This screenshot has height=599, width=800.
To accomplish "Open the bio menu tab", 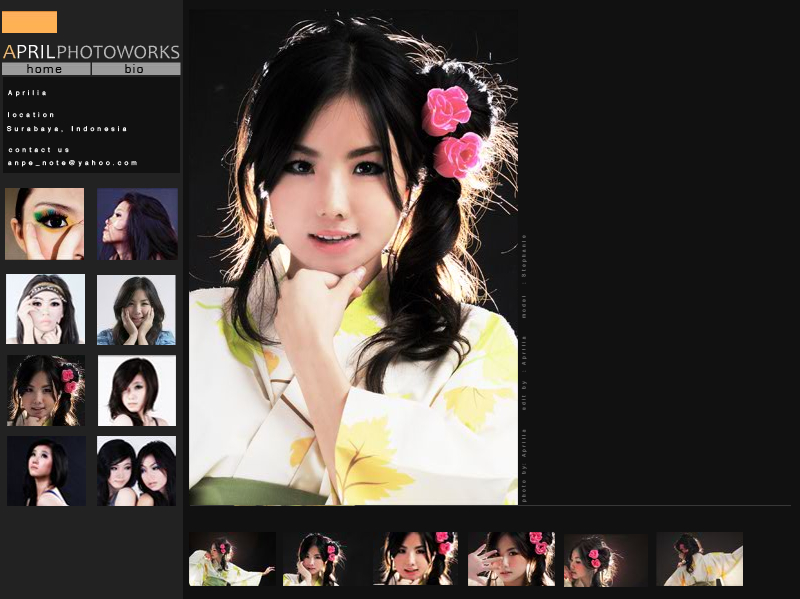I will (x=135, y=69).
